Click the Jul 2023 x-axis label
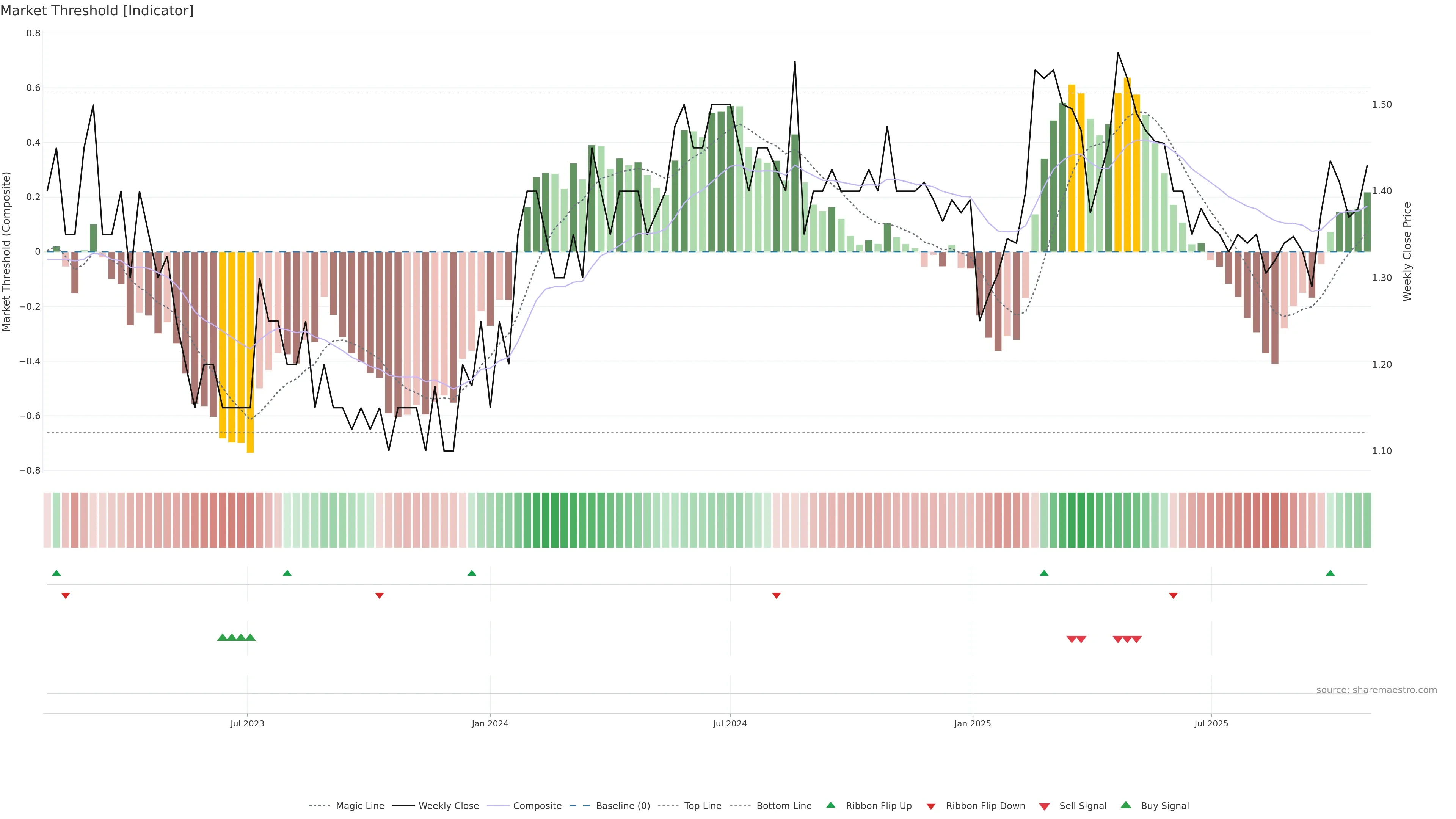1456x819 pixels. (247, 723)
